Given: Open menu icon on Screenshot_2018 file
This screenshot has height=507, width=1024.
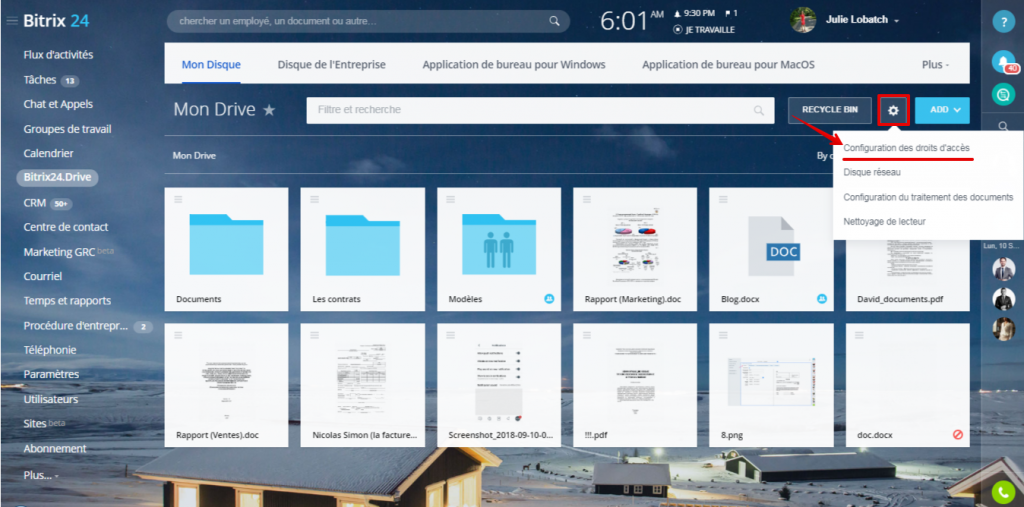Looking at the screenshot, I should (x=451, y=335).
